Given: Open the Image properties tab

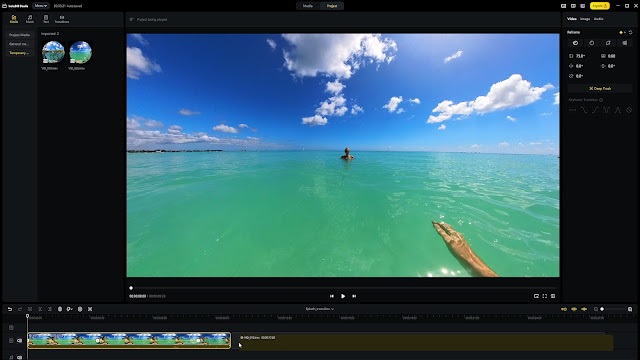Looking at the screenshot, I should coord(585,19).
